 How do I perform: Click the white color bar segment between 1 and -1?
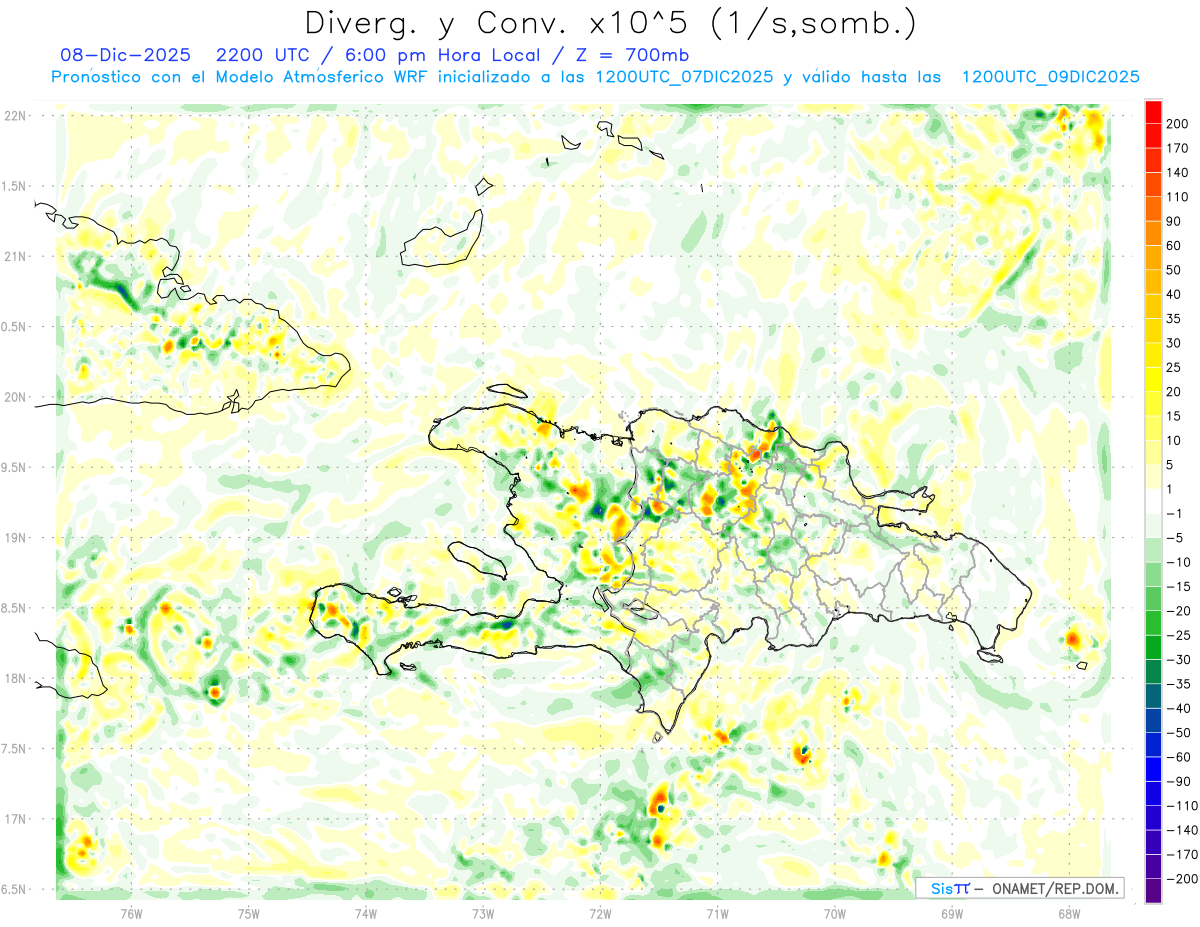1153,502
